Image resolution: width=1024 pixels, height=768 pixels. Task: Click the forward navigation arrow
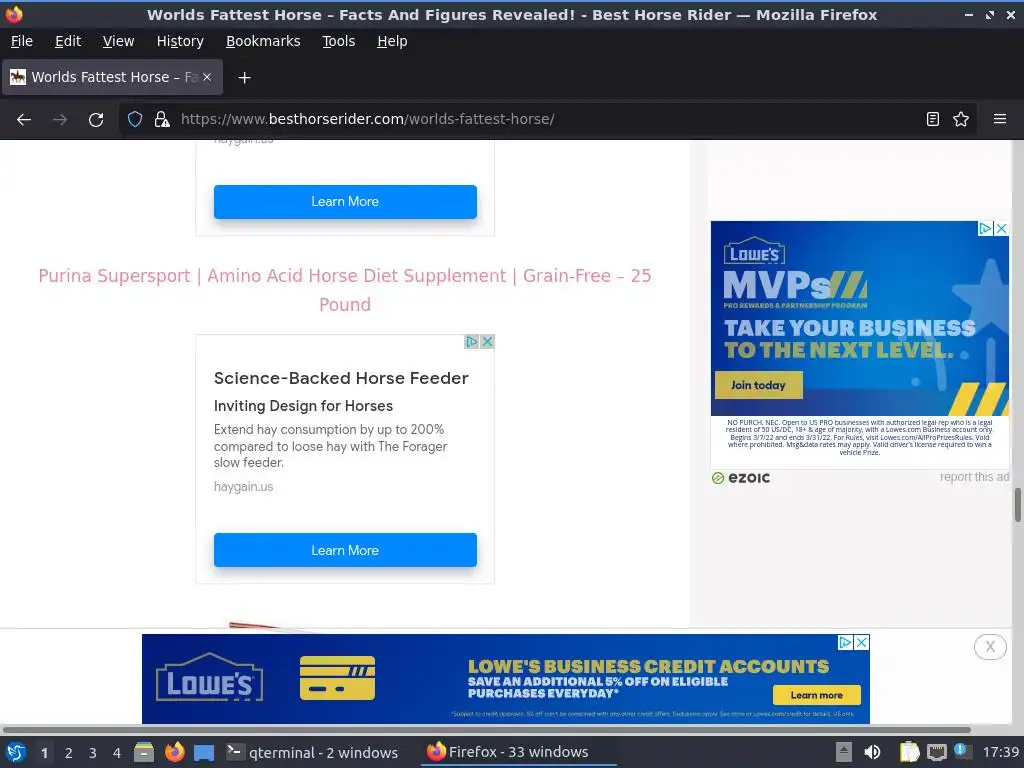[x=60, y=120]
